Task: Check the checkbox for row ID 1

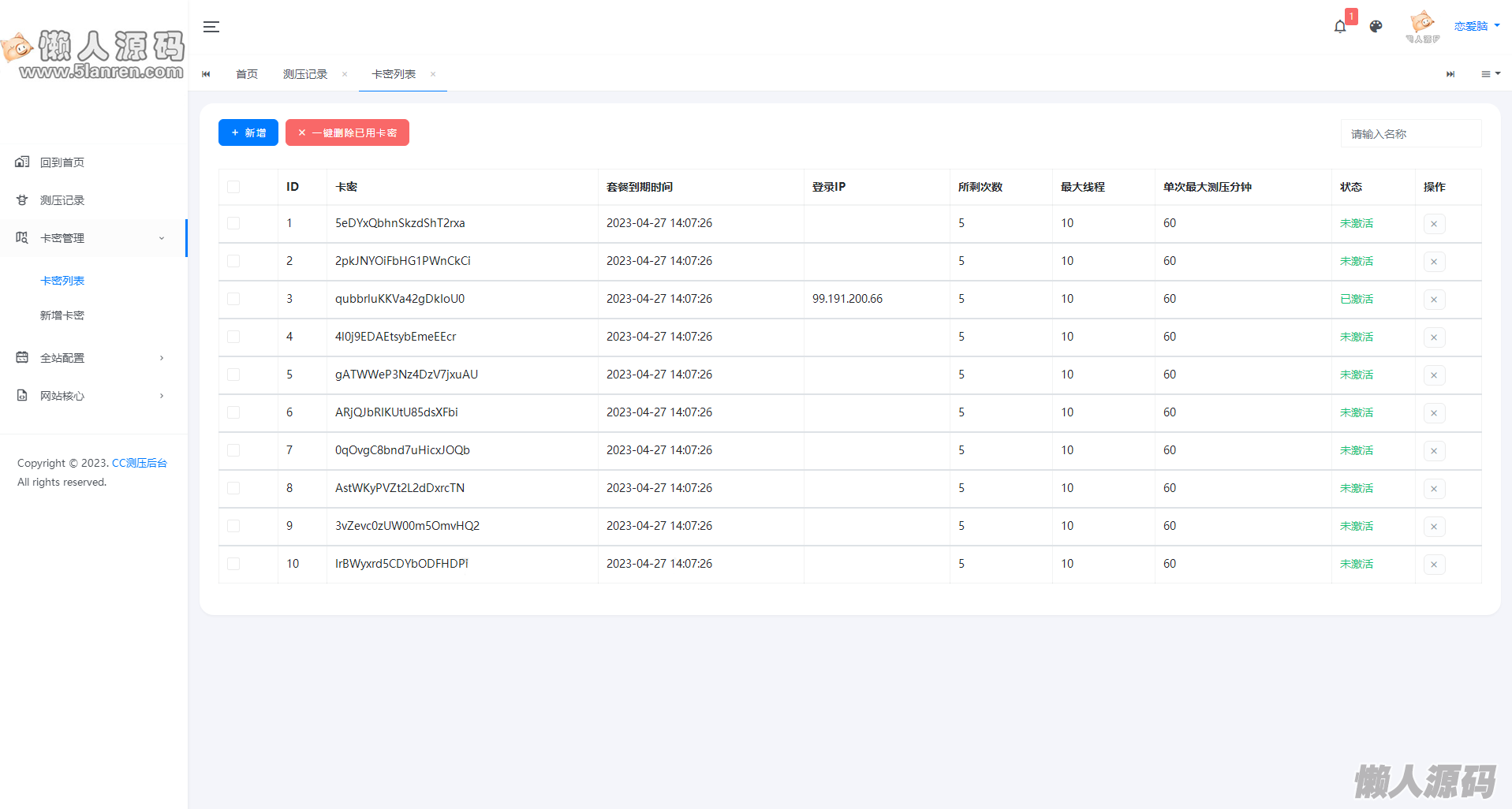Action: pyautogui.click(x=233, y=223)
